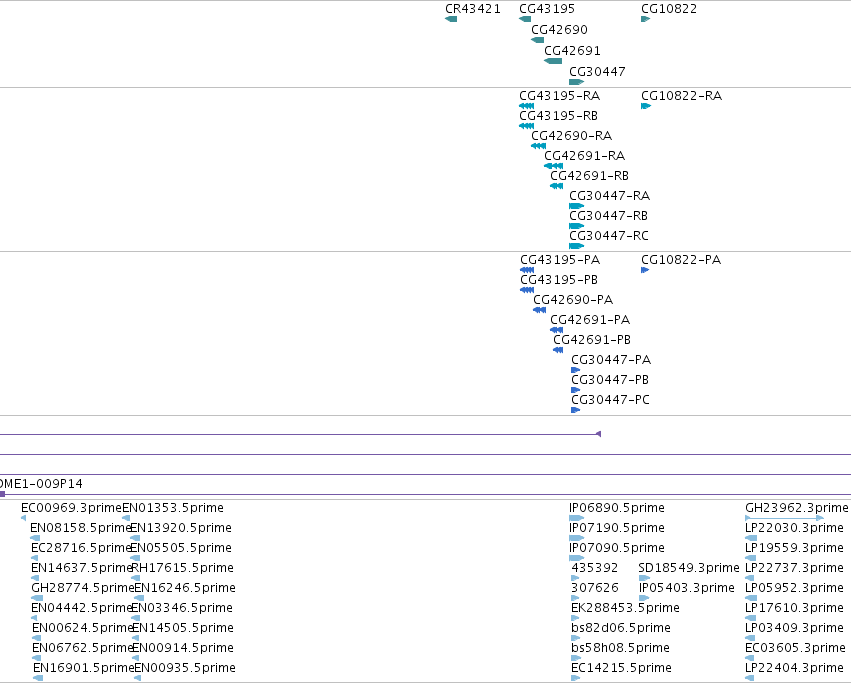Click the CG10822 gene arrow glyph

pyautogui.click(x=646, y=19)
